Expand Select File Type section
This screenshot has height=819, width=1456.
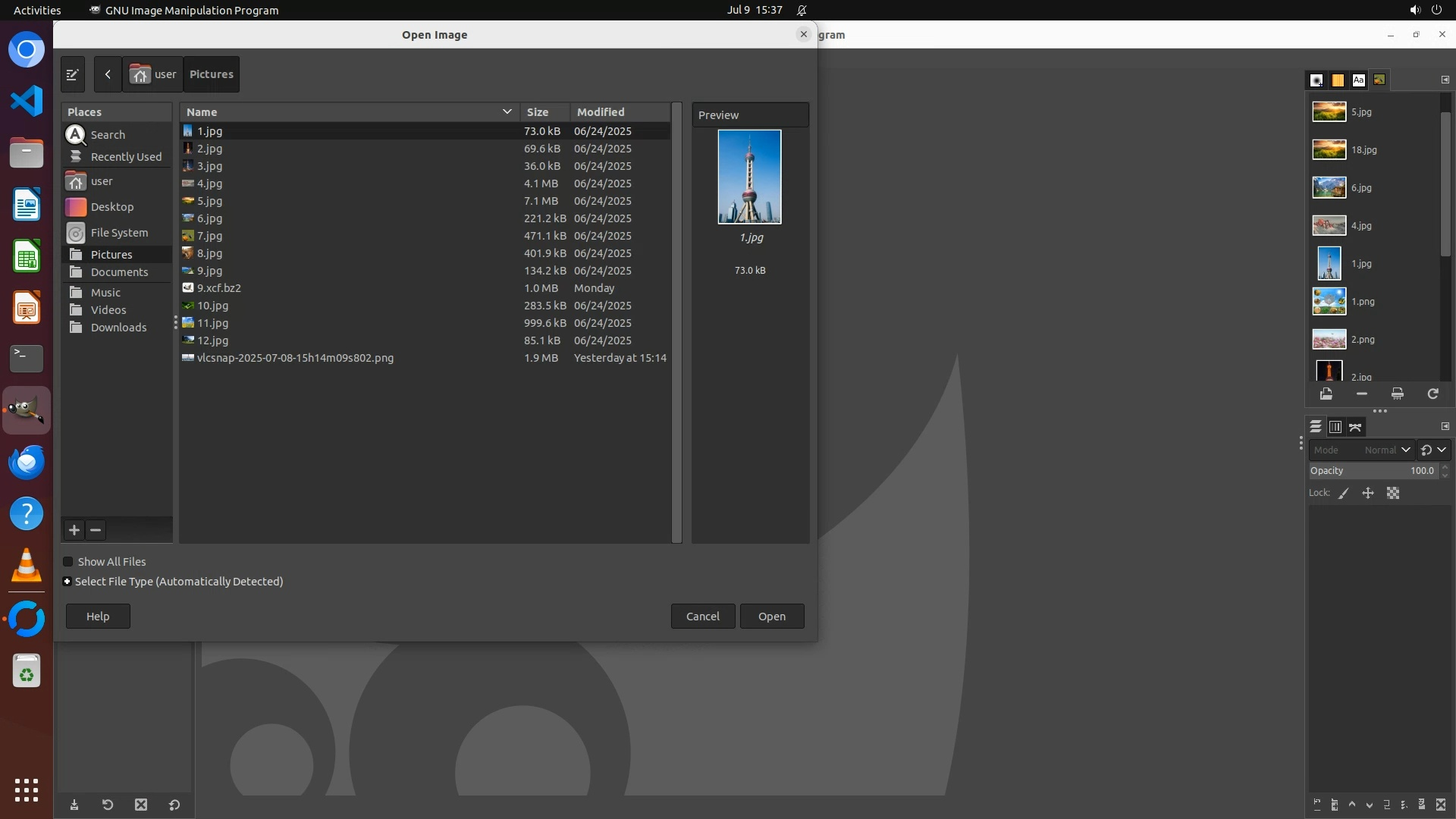(67, 582)
